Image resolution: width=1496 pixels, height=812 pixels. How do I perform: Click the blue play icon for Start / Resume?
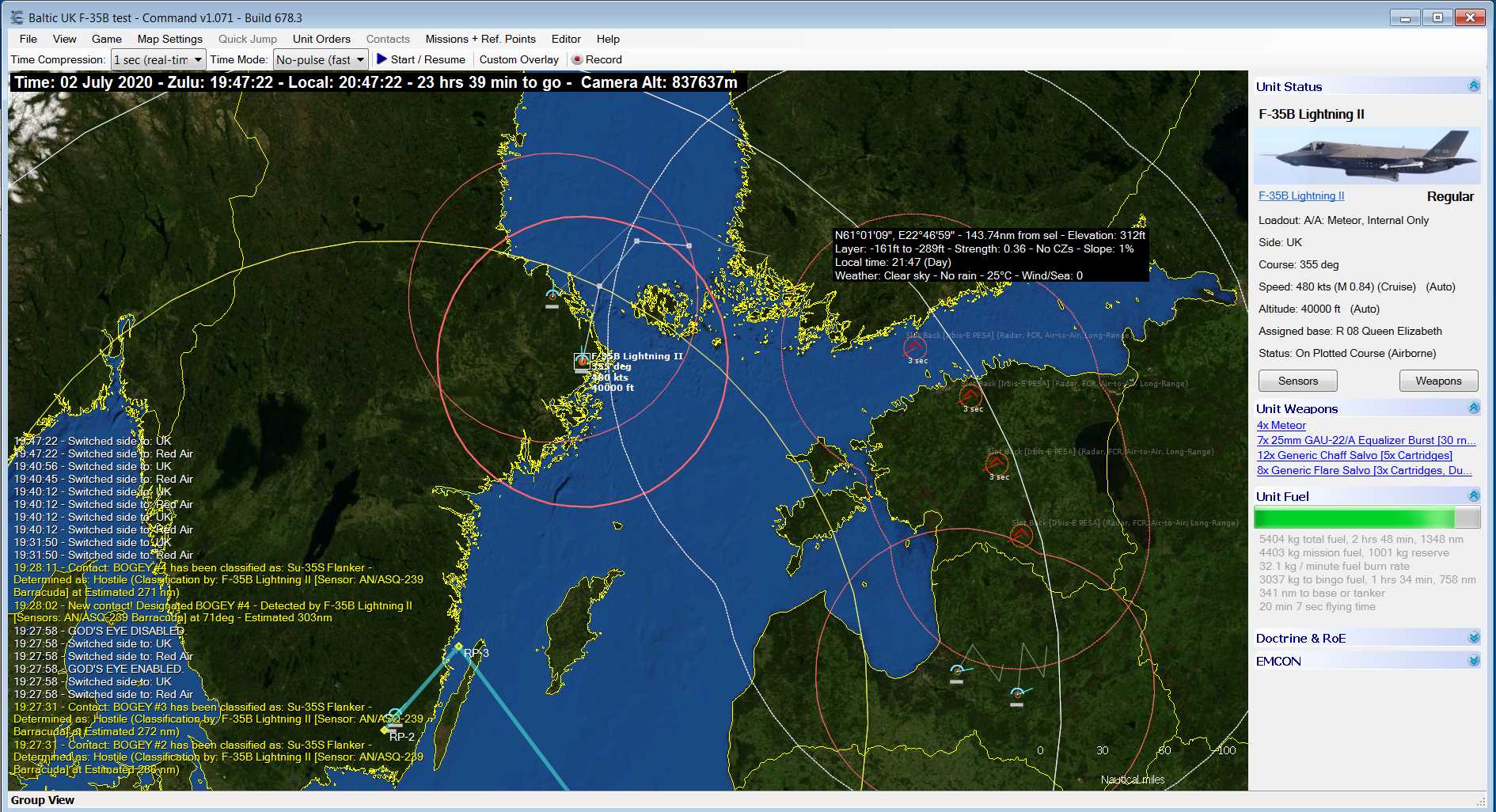tap(382, 59)
